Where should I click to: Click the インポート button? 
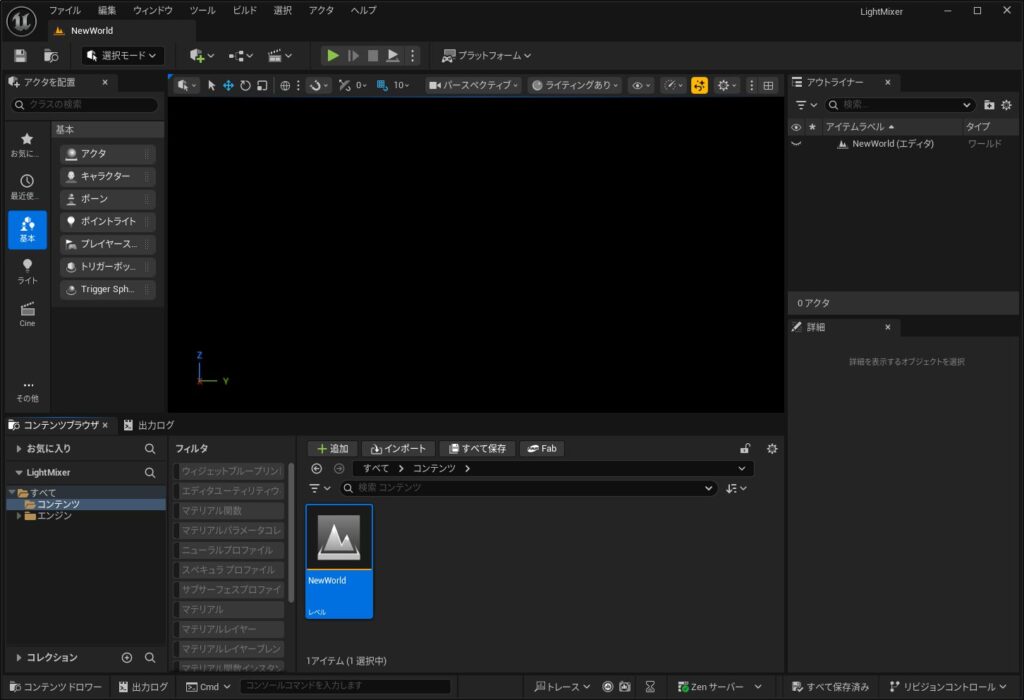coord(398,449)
